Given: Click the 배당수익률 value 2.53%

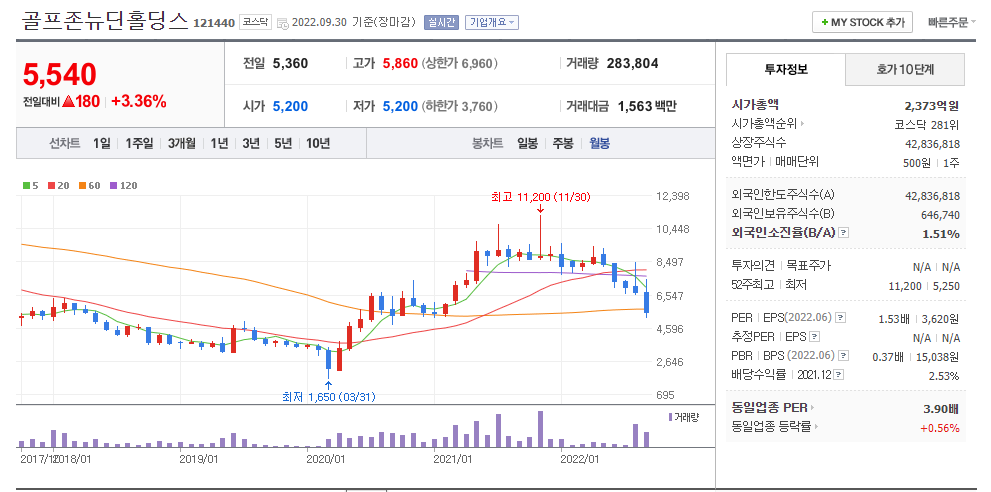Looking at the screenshot, I should click(x=943, y=376).
